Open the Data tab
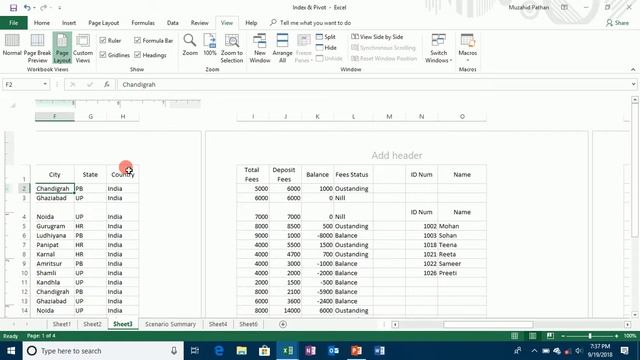 173,23
